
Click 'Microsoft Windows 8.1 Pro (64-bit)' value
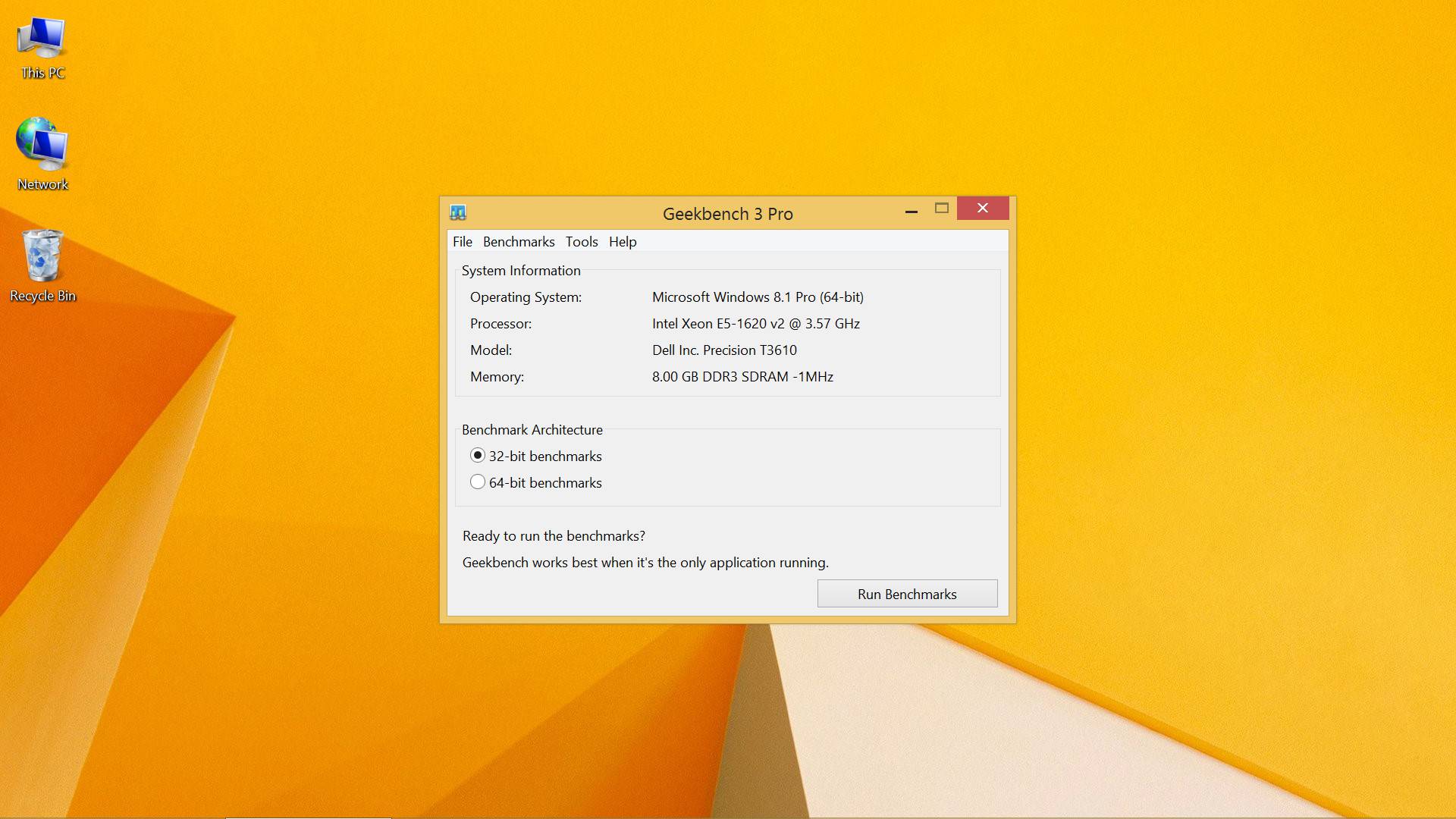[758, 297]
